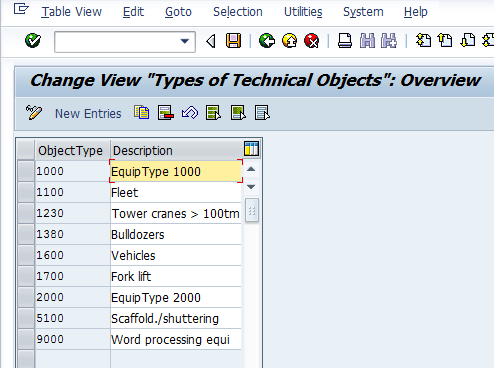Open the command field dropdown arrow
The height and width of the screenshot is (368, 494).
point(184,41)
